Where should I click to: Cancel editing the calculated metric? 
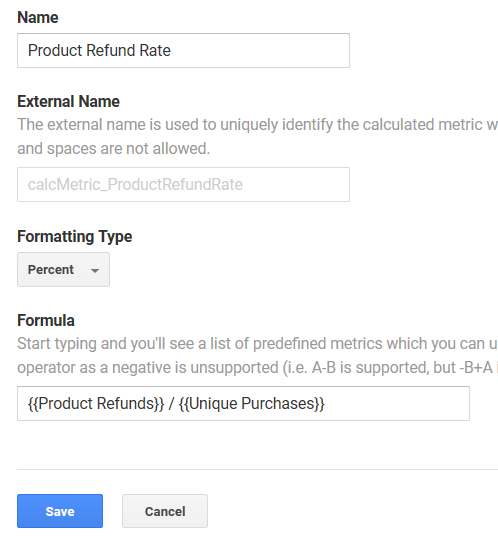tap(165, 511)
